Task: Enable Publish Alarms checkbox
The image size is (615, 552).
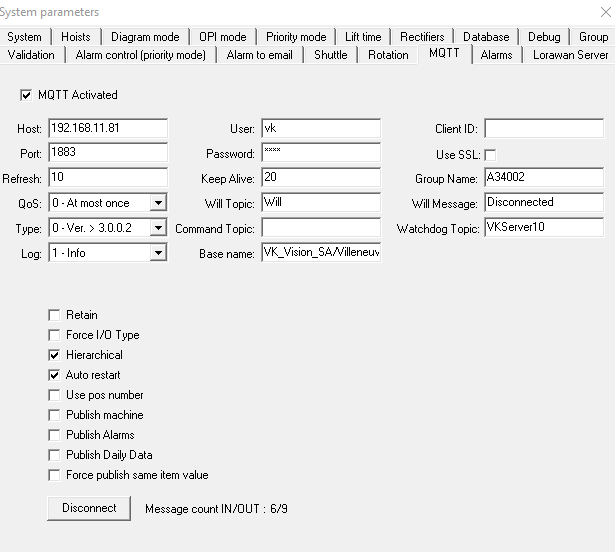Action: (54, 435)
